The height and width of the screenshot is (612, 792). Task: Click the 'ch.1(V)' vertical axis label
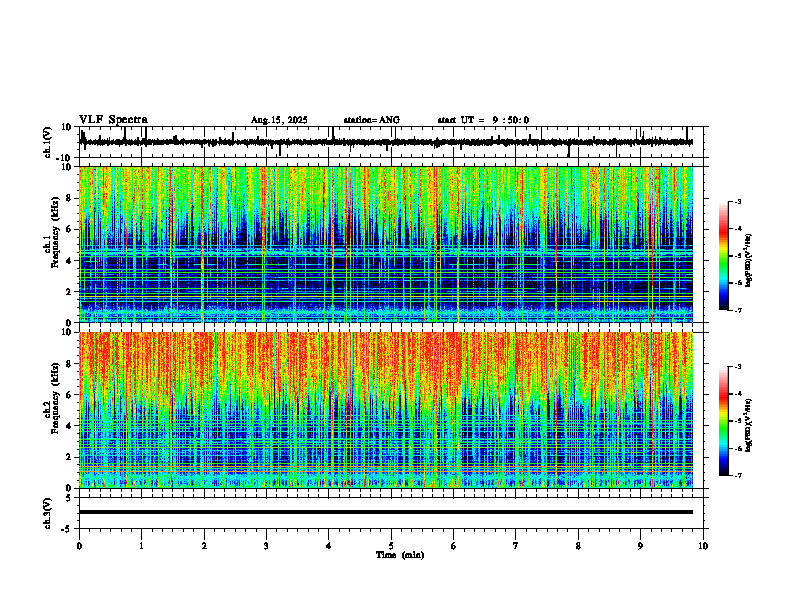[48, 142]
